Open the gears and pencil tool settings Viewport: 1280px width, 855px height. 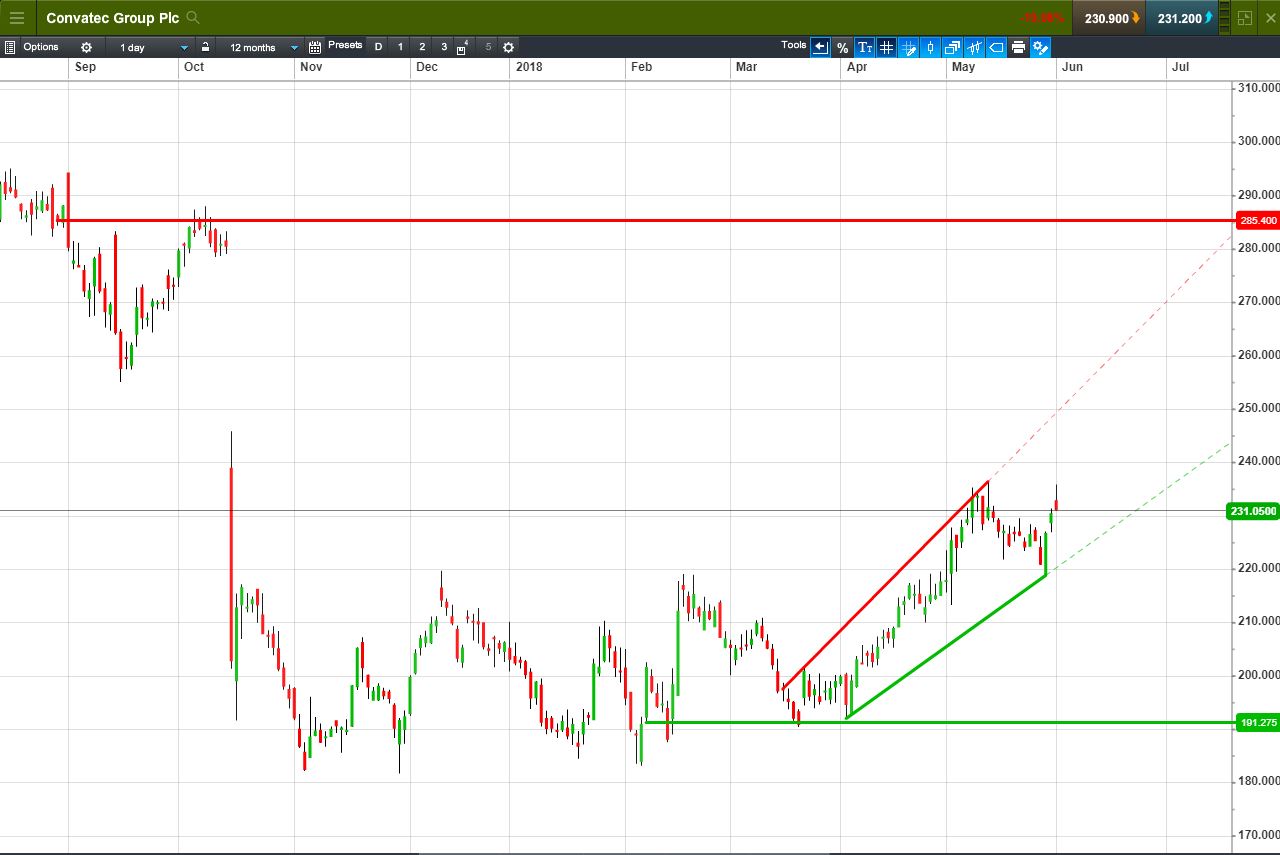click(1040, 47)
